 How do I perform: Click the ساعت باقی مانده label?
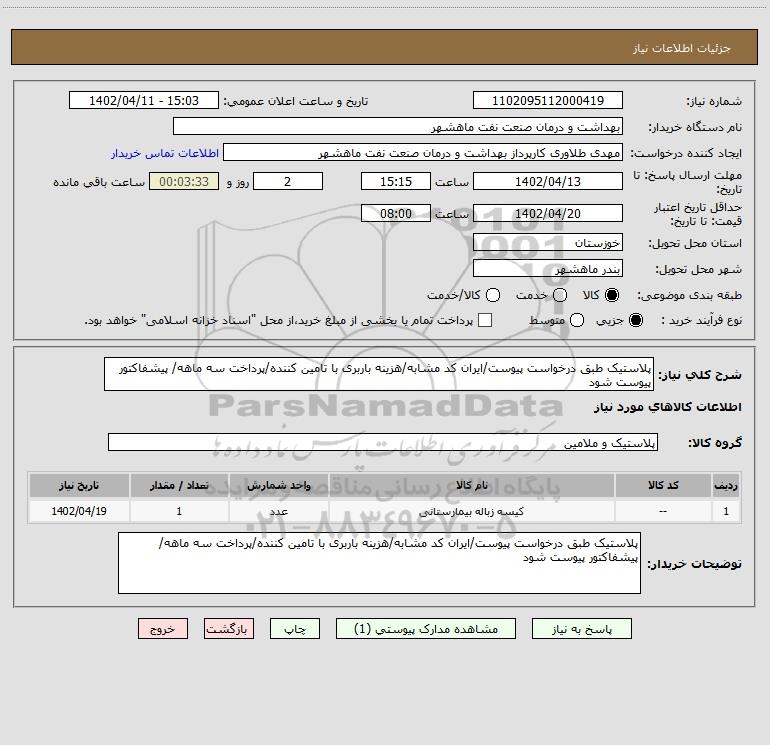tap(99, 182)
